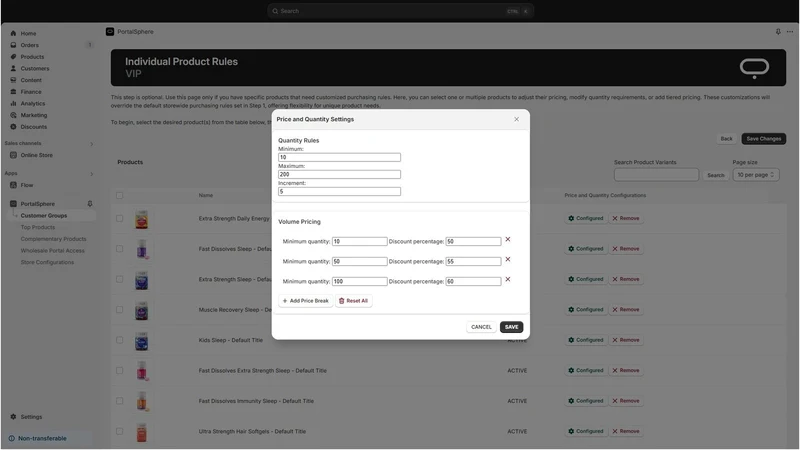
Task: Check the Extra Strength Sleep row checkbox
Action: [119, 279]
